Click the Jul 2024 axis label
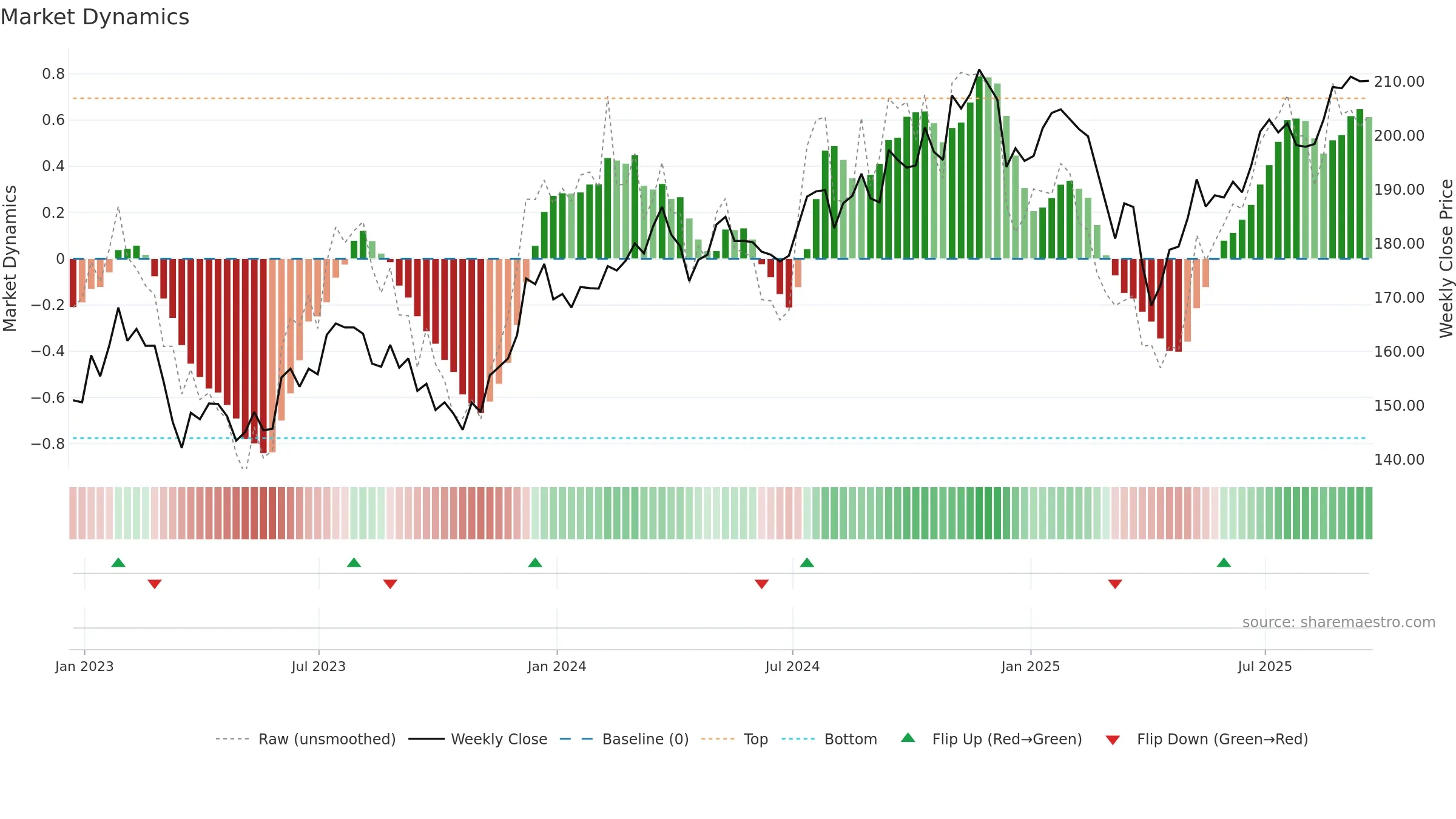 tap(792, 666)
